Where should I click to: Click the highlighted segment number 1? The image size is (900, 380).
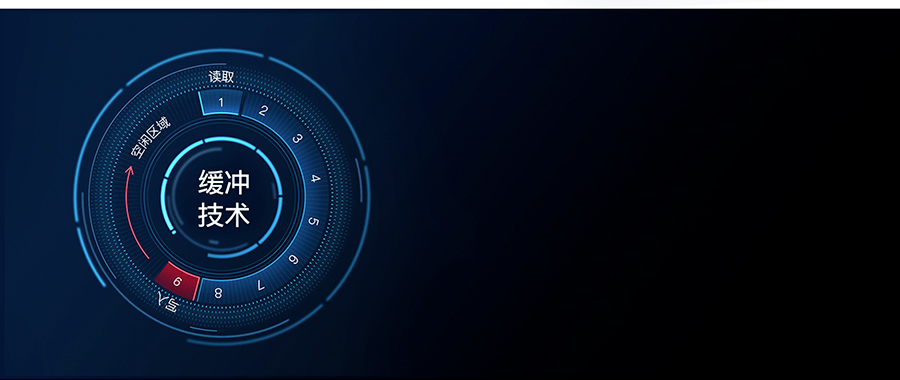pyautogui.click(x=221, y=102)
